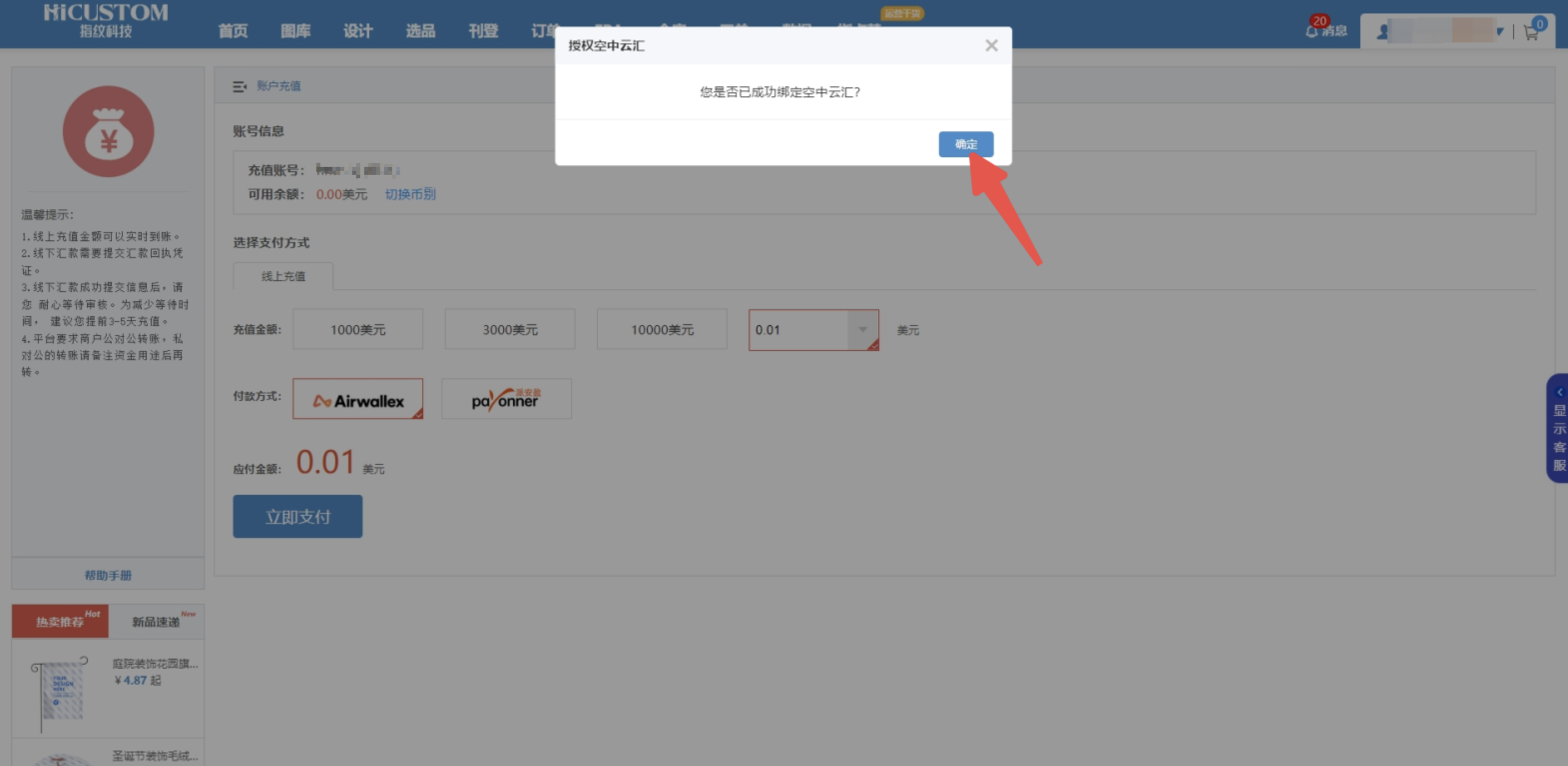Expand the custom amount dropdown arrow
This screenshot has height=766, width=1568.
[862, 330]
